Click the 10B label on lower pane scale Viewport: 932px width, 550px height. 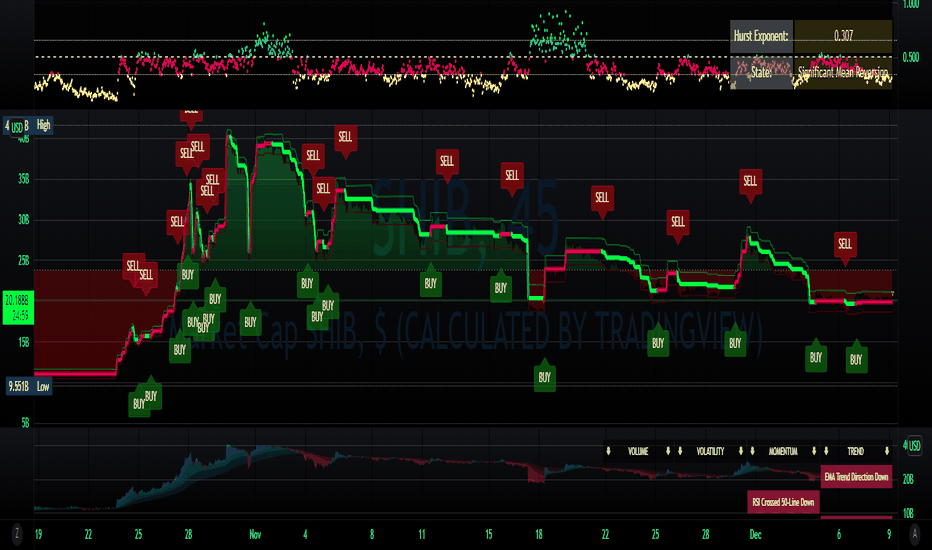(x=908, y=513)
